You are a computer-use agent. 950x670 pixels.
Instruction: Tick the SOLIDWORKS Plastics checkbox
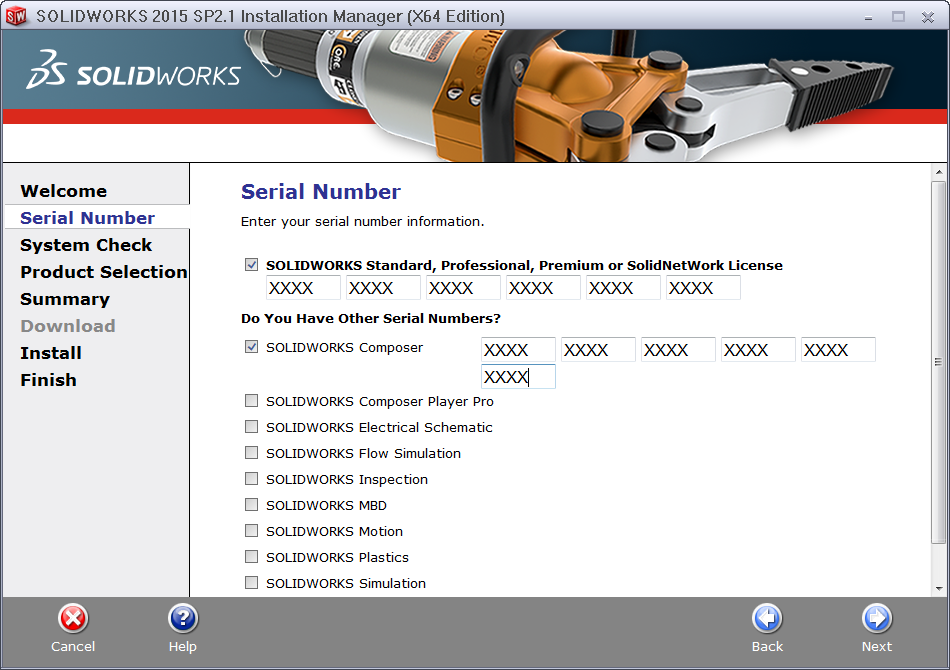pyautogui.click(x=251, y=556)
